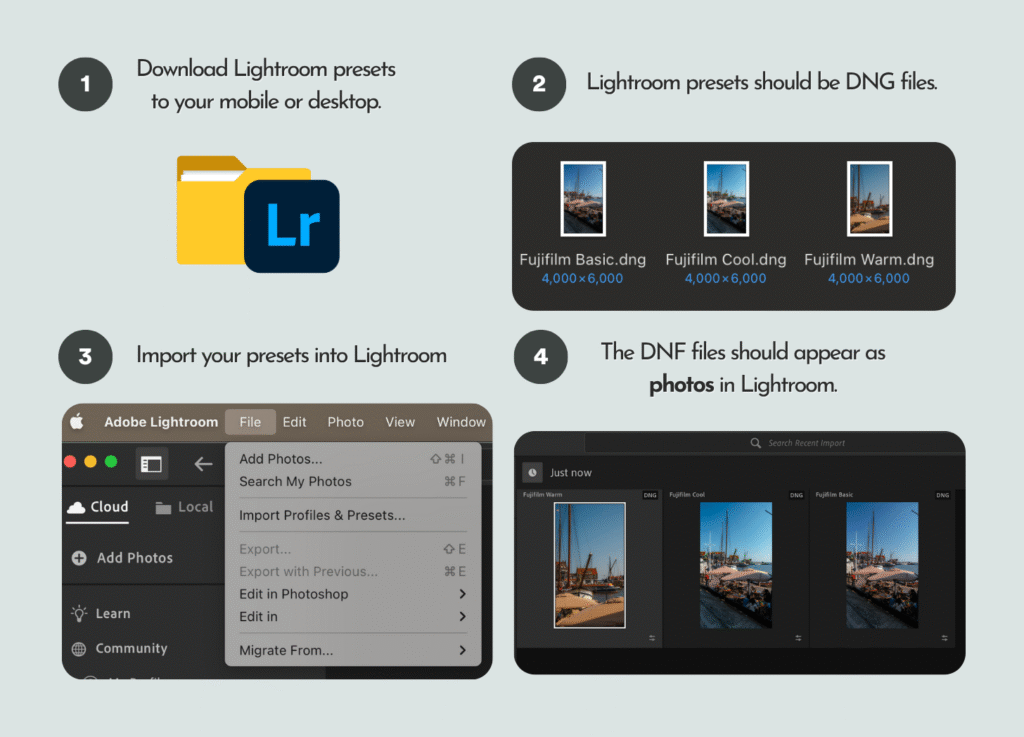Open Learn via the lightbulb icon
Viewport: 1024px width, 737px height.
tap(79, 614)
